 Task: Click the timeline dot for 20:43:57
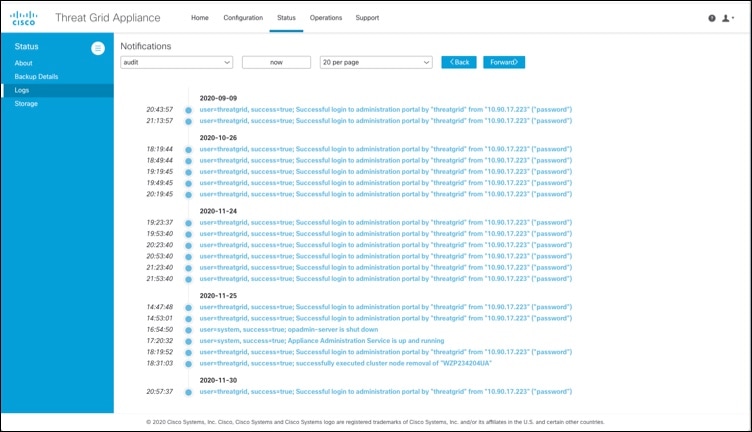coord(188,110)
